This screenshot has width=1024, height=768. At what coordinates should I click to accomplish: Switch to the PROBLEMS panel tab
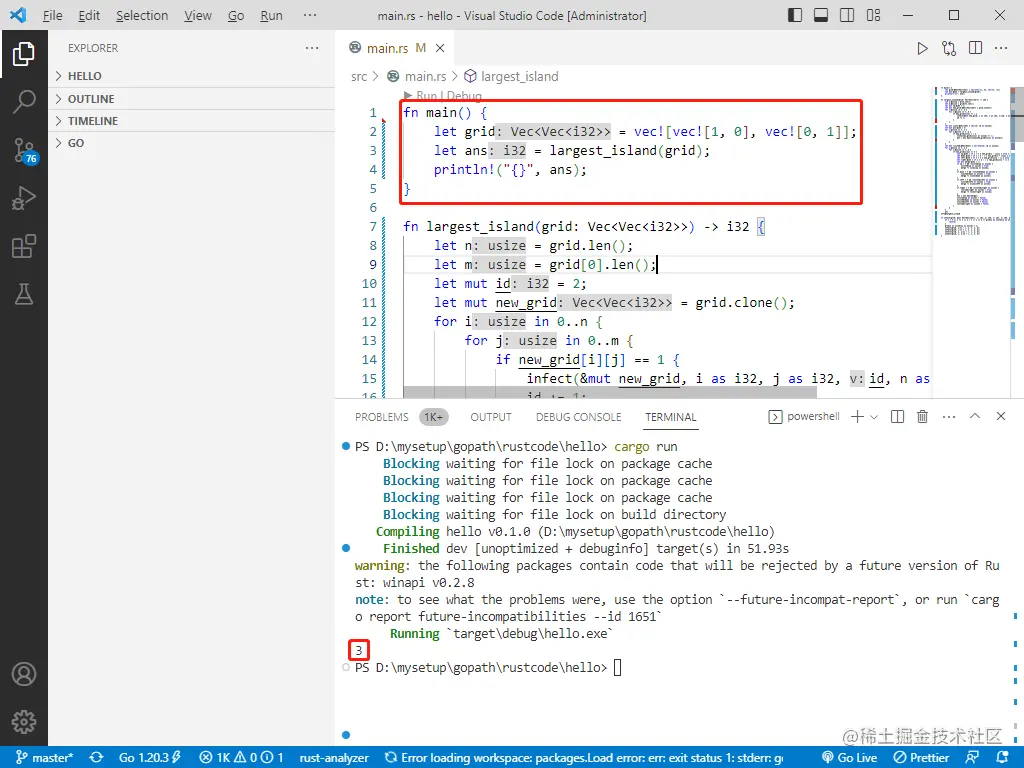pyautogui.click(x=381, y=417)
